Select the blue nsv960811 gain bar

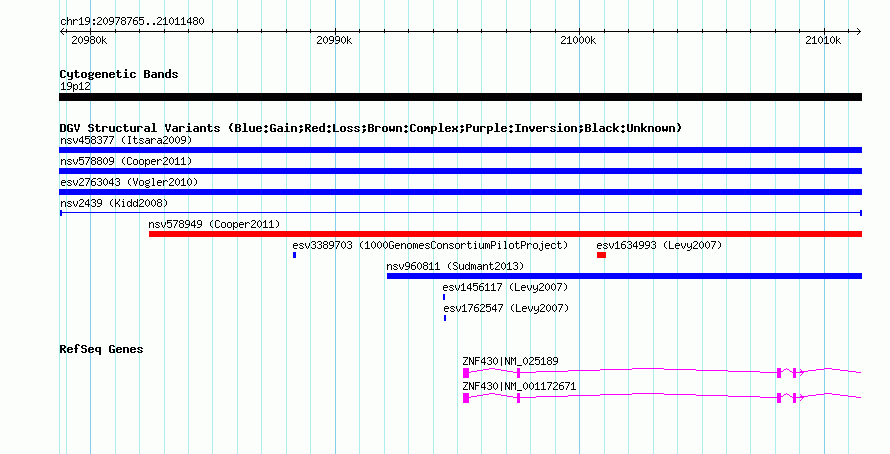(624, 276)
